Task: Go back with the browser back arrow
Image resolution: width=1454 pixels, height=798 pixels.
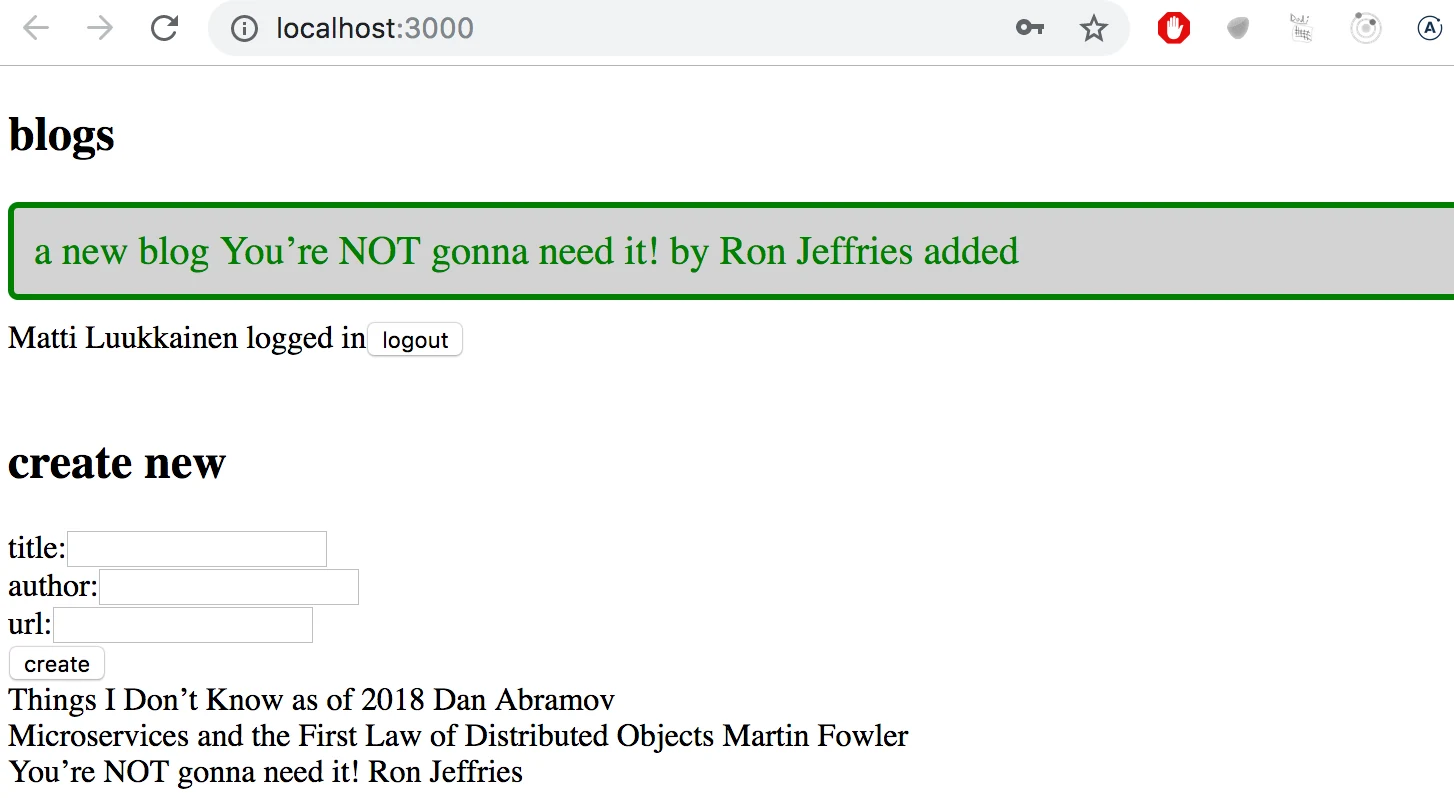Action: pyautogui.click(x=36, y=29)
